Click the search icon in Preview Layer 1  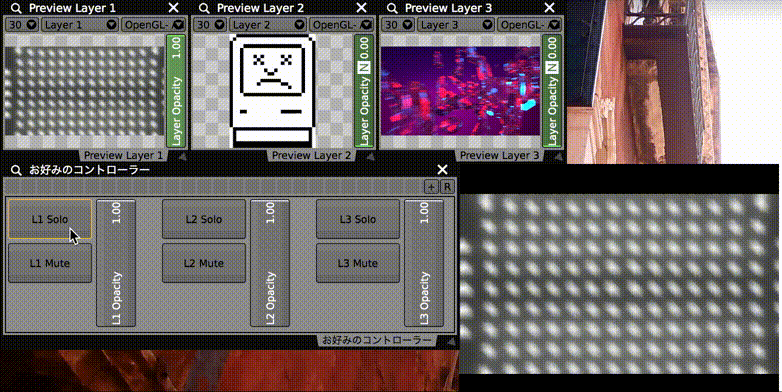point(16,8)
